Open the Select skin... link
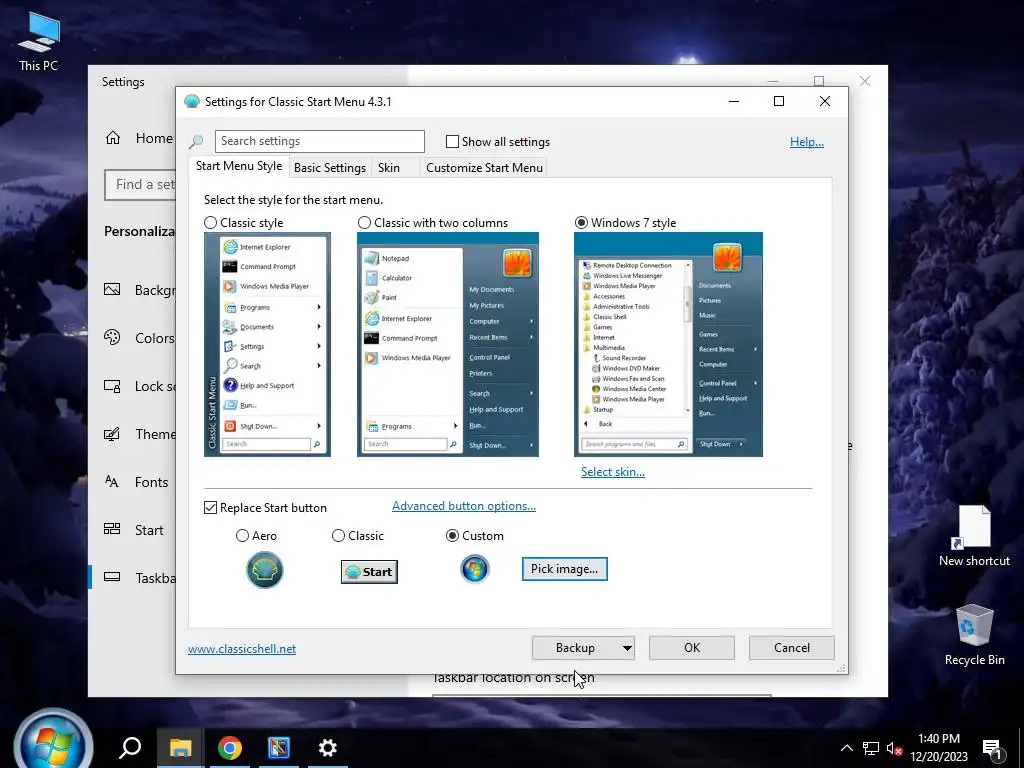Viewport: 1024px width, 768px height. tap(613, 472)
